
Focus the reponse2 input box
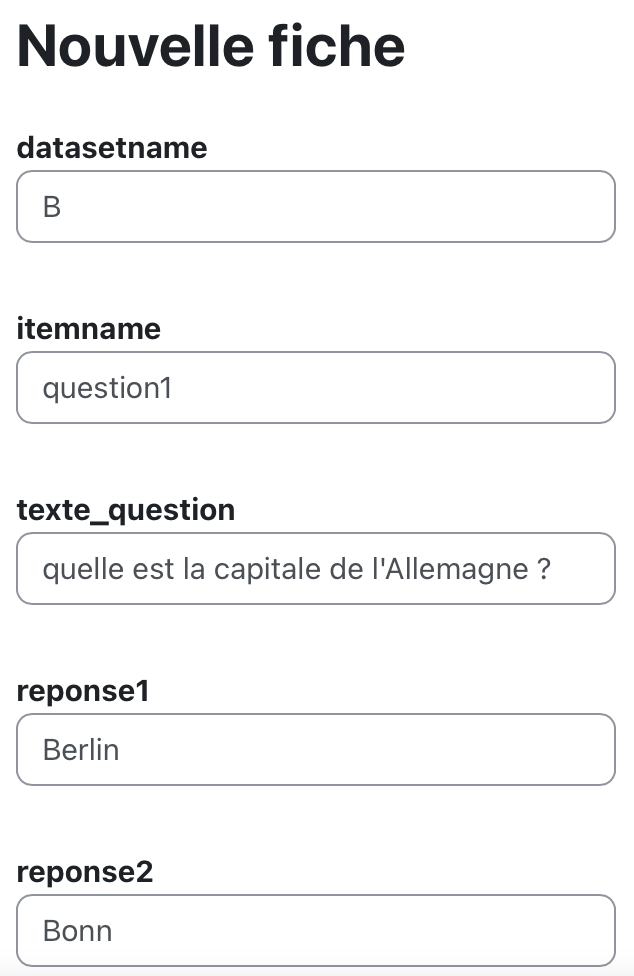[315, 931]
